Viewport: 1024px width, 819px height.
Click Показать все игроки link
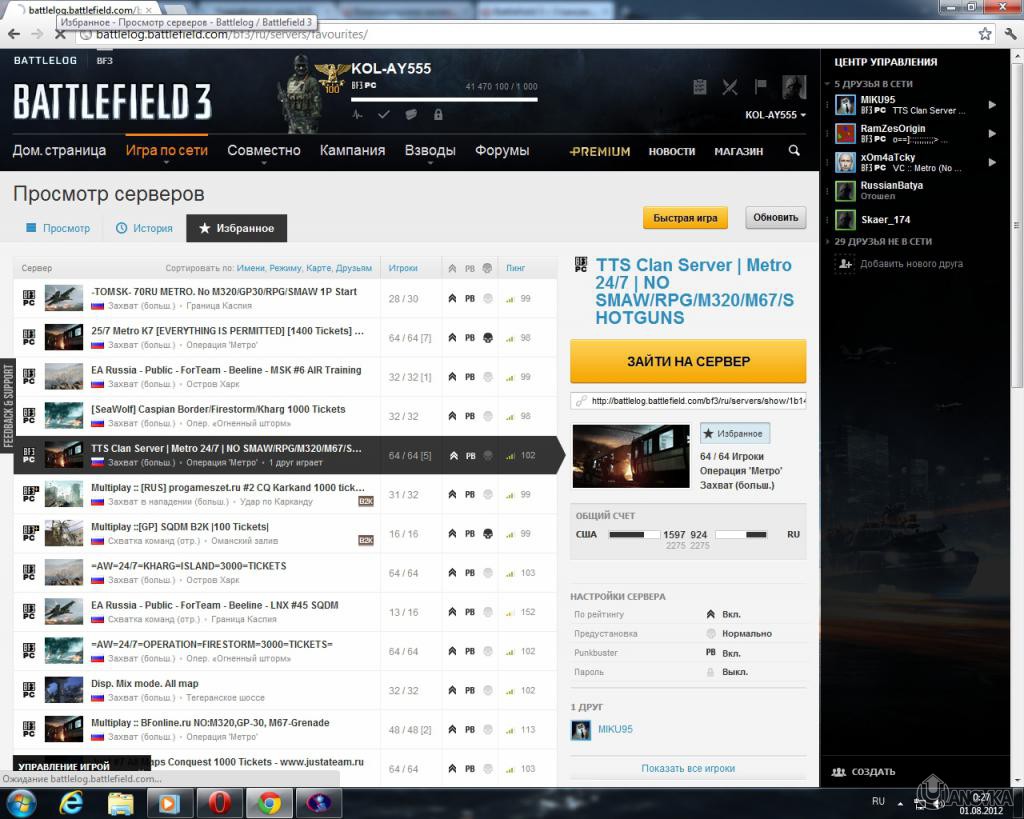[x=688, y=768]
